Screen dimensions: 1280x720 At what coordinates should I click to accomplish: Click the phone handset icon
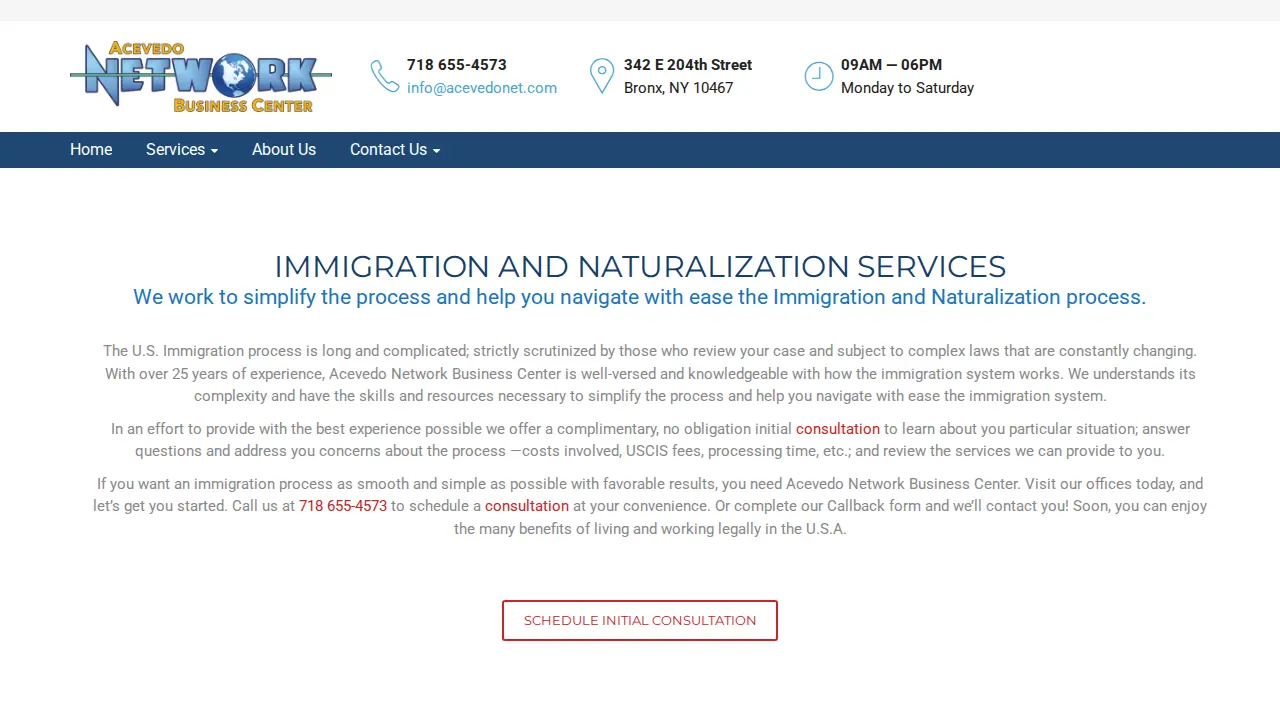[385, 76]
